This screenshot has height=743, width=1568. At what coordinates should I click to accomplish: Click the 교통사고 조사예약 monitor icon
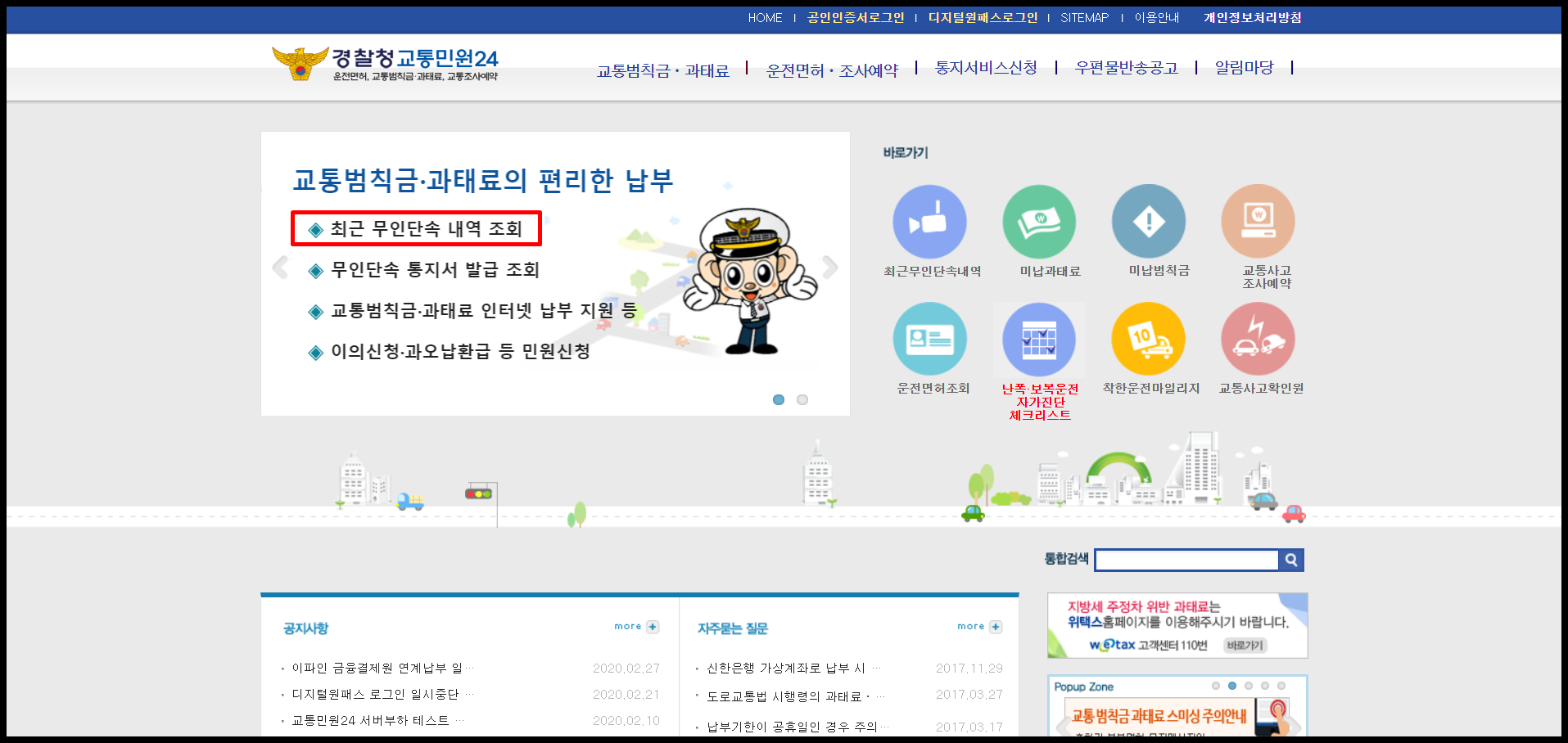click(x=1258, y=221)
